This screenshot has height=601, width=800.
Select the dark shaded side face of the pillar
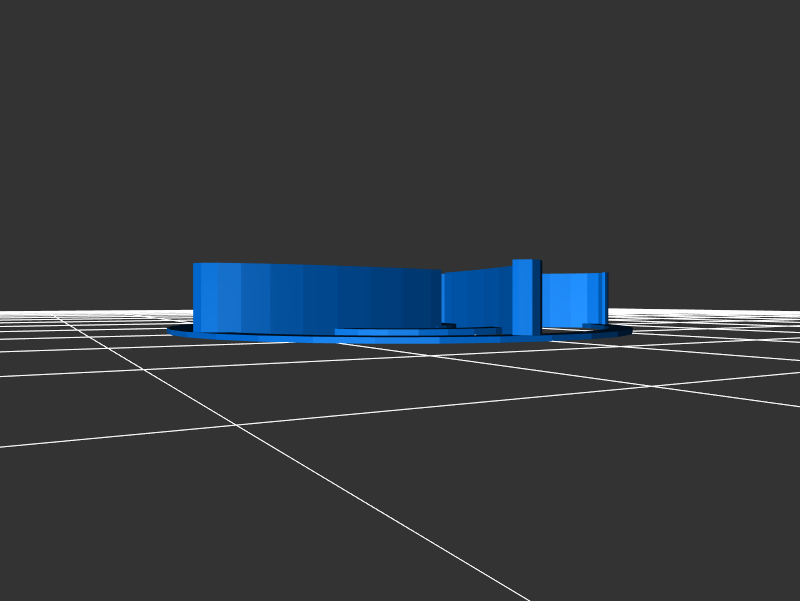[537, 298]
